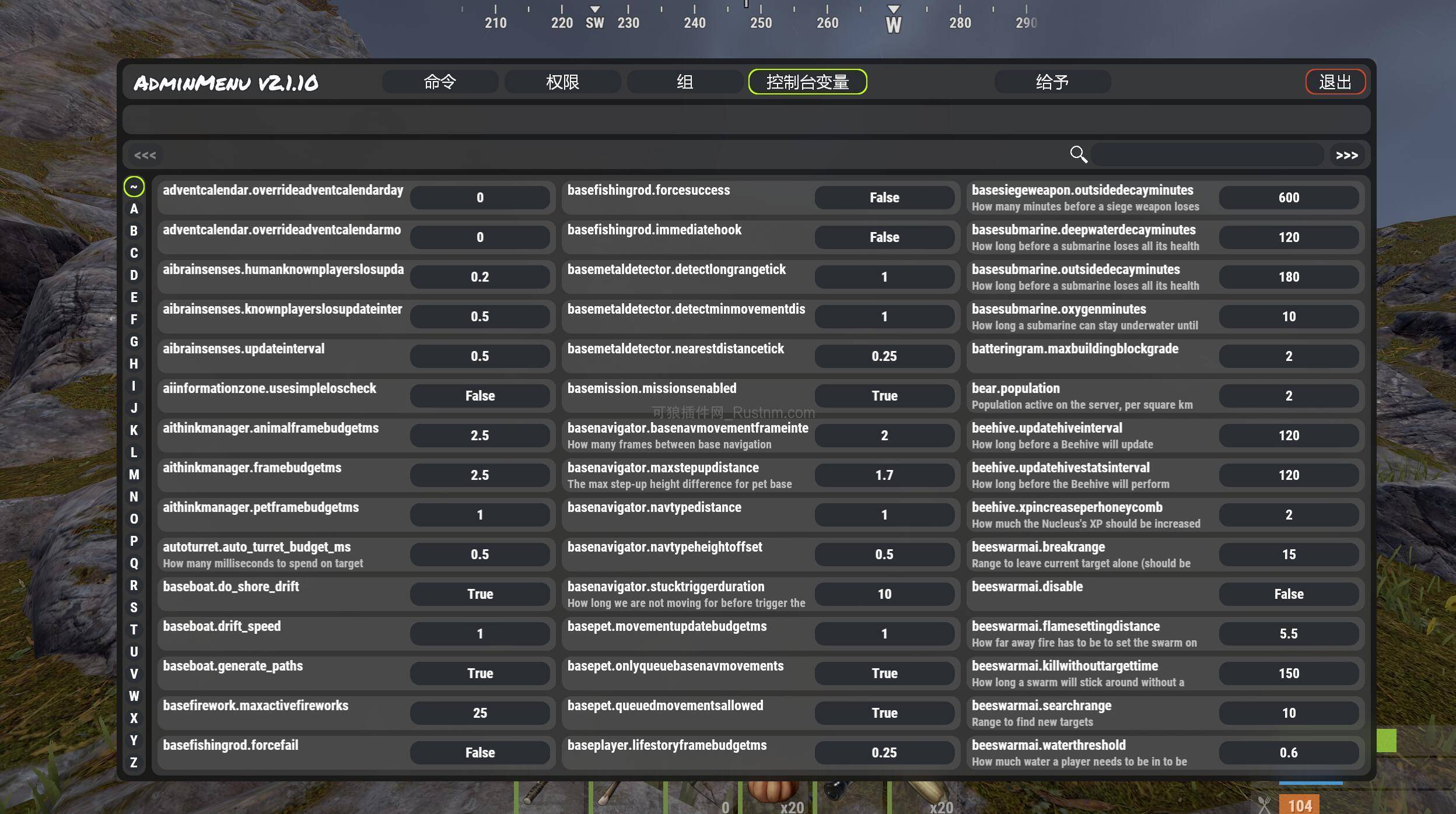Click the highlighted ~ symbol atop the alphabet sidebar

click(135, 186)
